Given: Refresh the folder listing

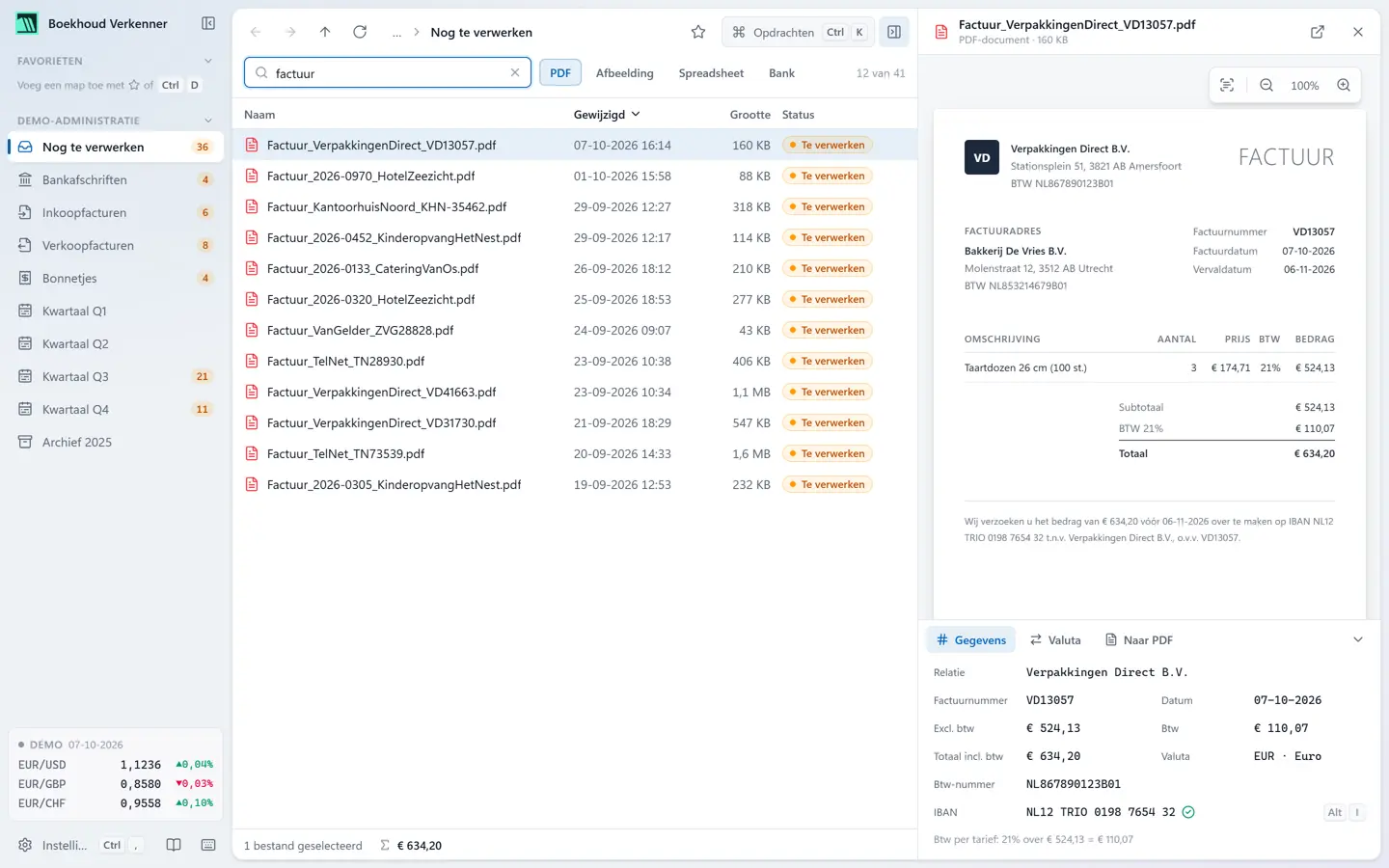Looking at the screenshot, I should pos(360,32).
